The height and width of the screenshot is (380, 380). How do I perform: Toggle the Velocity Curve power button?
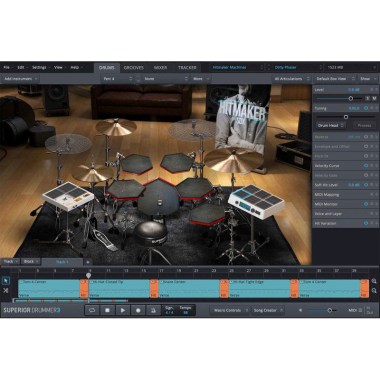point(366,166)
